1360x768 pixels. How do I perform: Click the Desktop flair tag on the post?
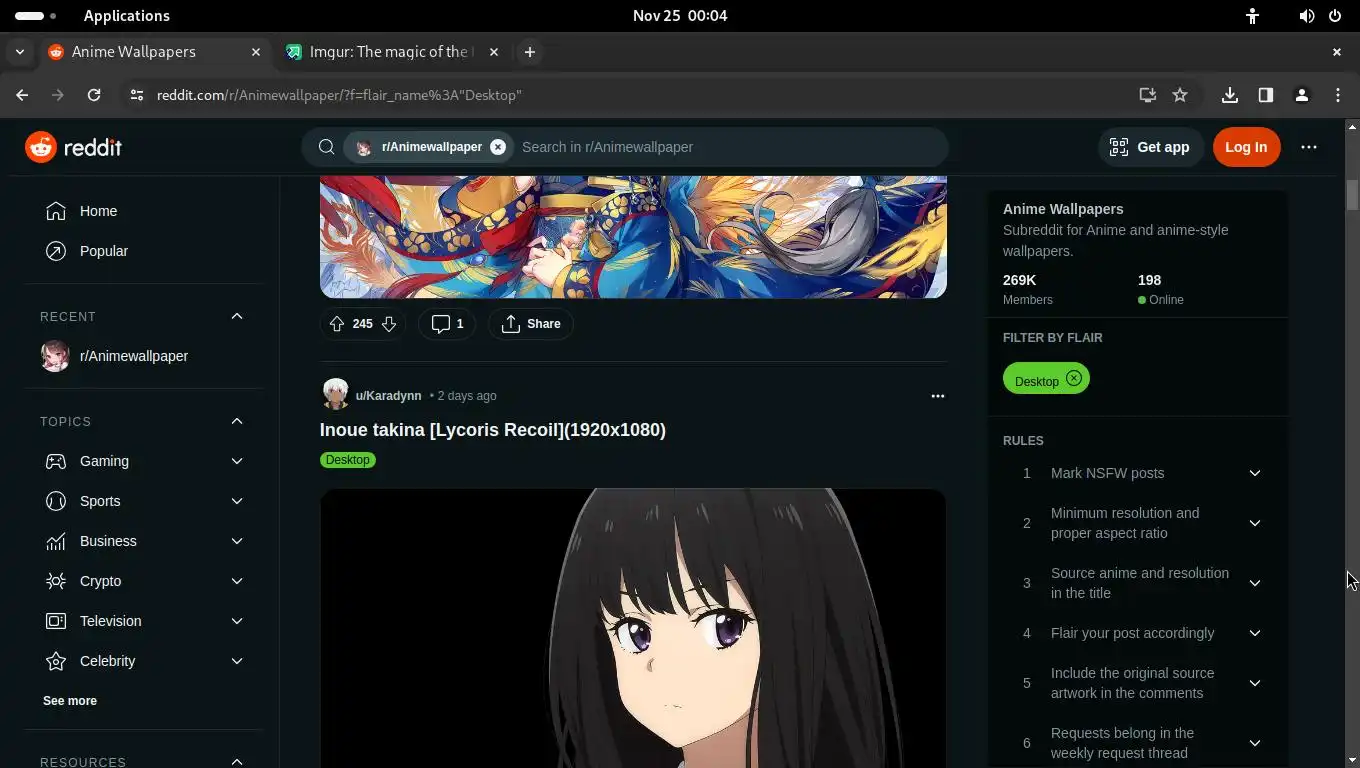pyautogui.click(x=348, y=460)
